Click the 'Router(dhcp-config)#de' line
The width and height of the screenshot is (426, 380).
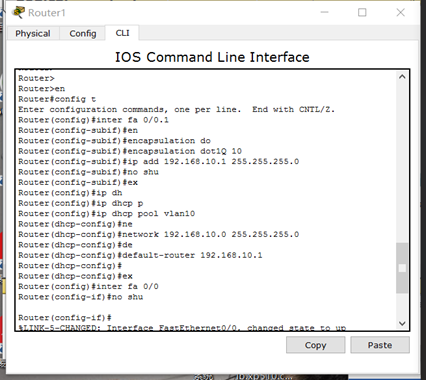[75, 245]
